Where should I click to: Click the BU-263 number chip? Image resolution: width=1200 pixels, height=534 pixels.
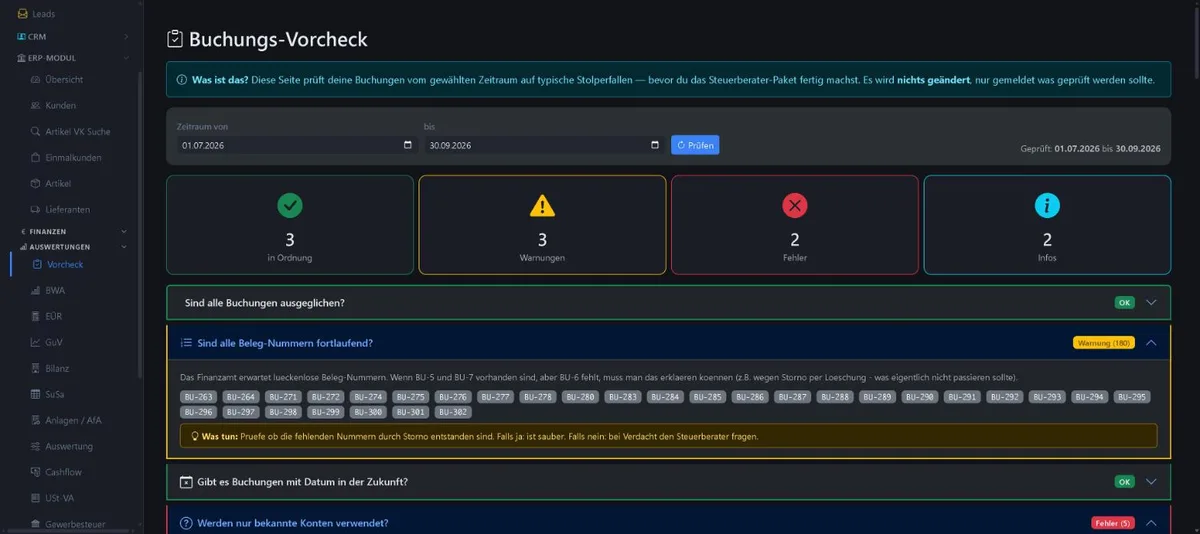199,397
